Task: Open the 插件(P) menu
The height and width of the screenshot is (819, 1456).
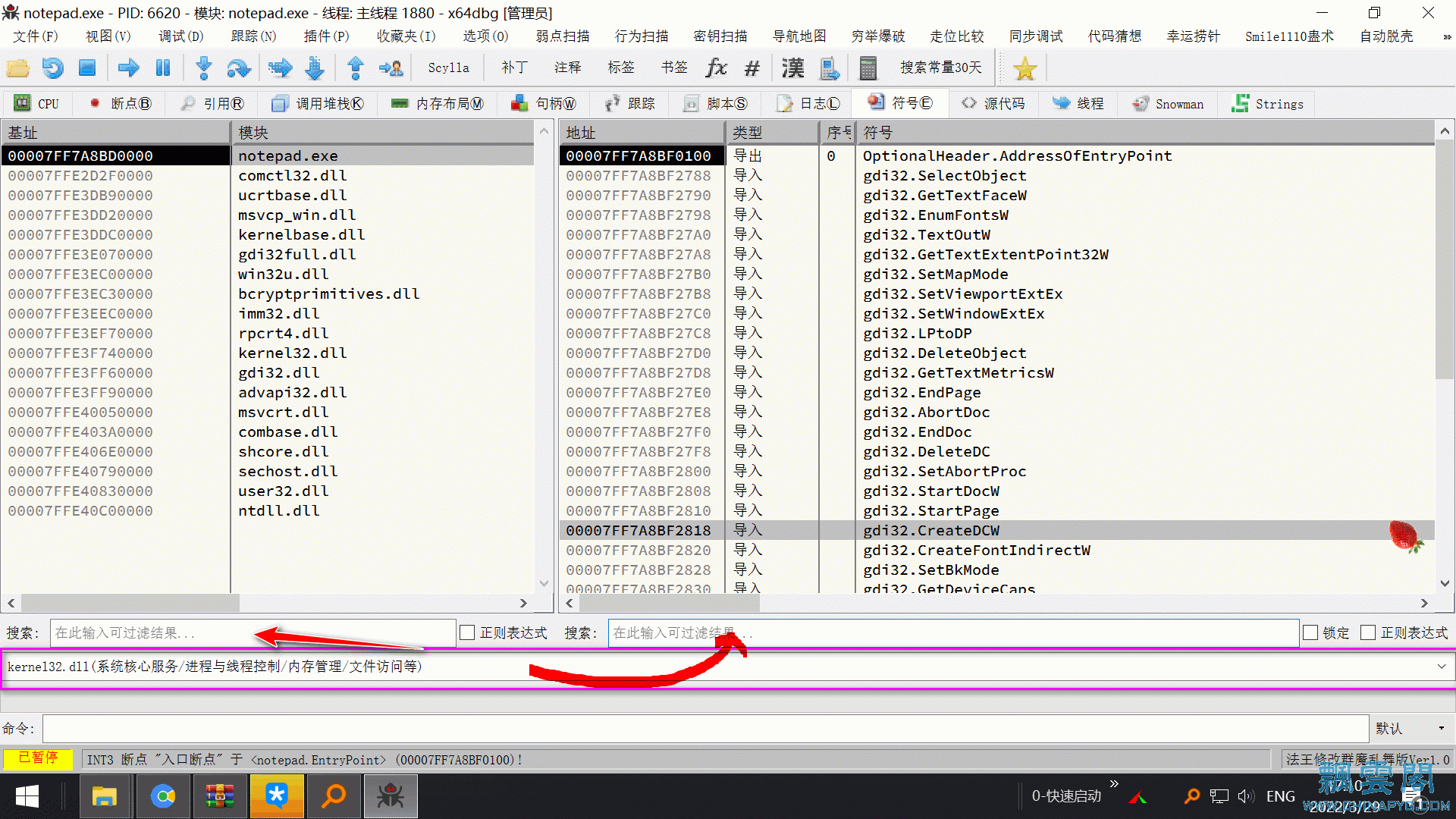Action: 326,36
